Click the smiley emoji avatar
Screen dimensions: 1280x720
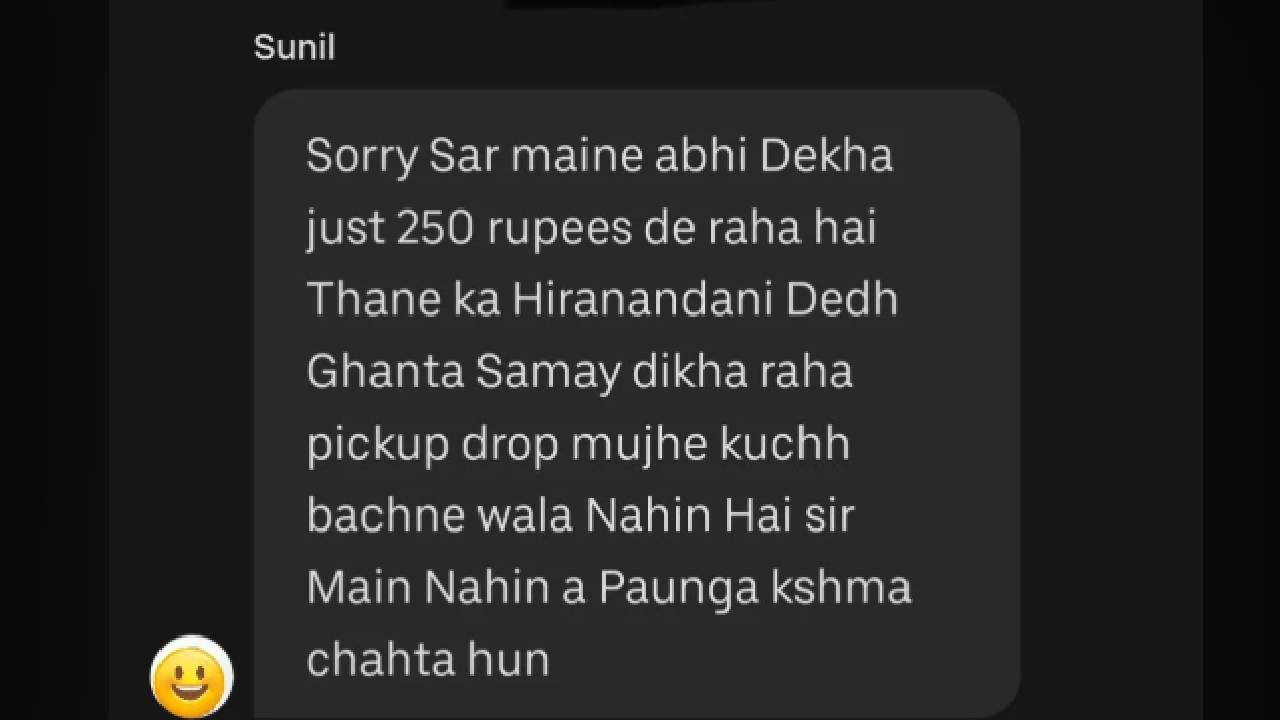192,677
